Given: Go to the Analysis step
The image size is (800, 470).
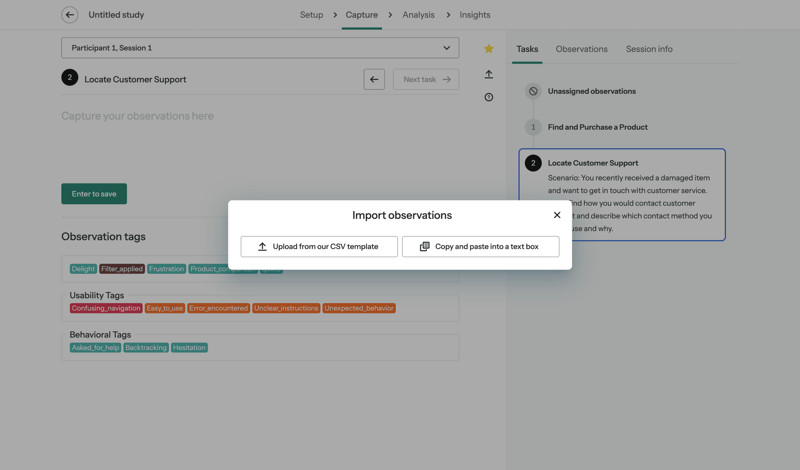Looking at the screenshot, I should [x=418, y=15].
